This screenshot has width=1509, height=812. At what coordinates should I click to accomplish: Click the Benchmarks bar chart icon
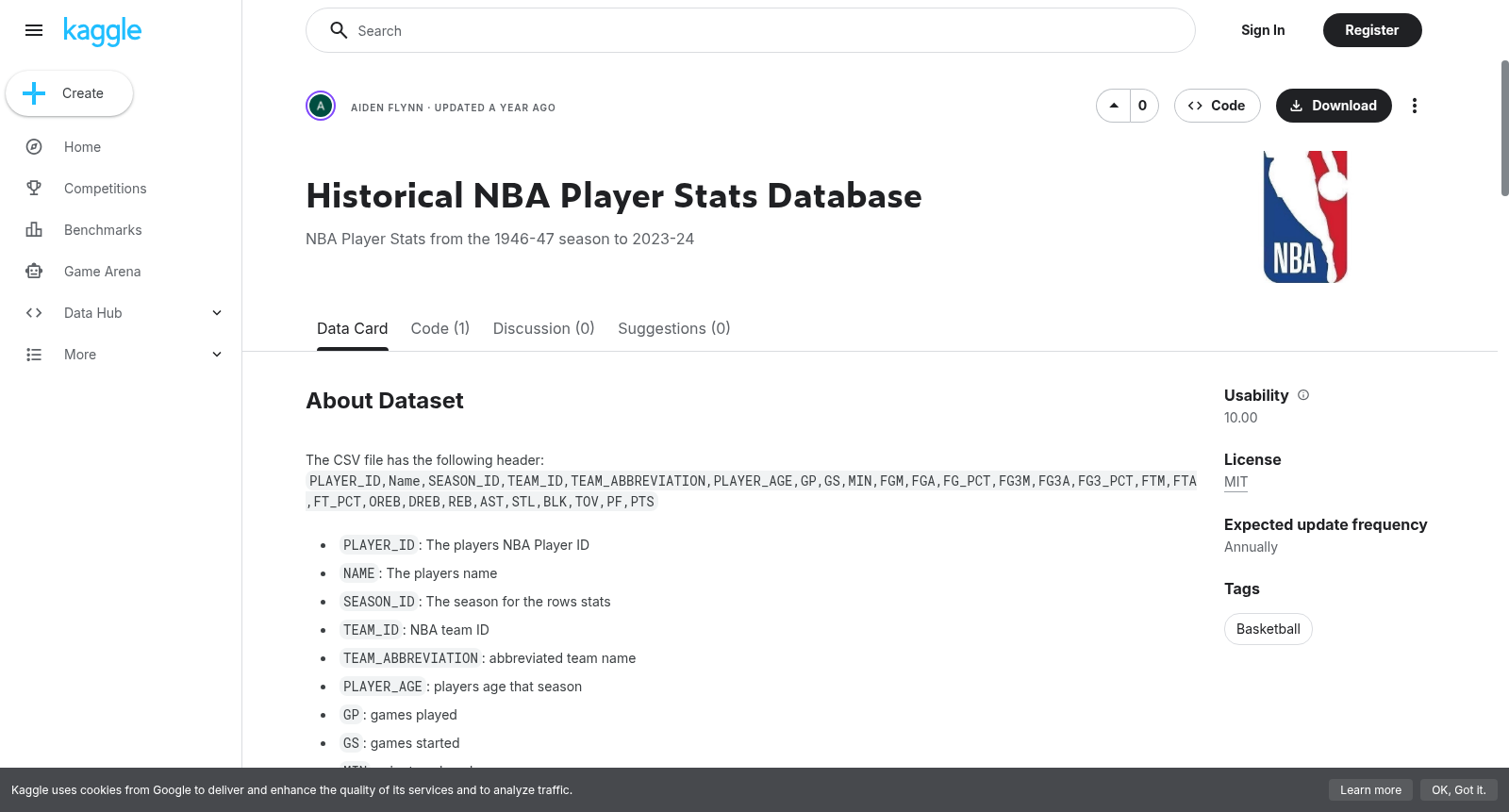tap(34, 230)
